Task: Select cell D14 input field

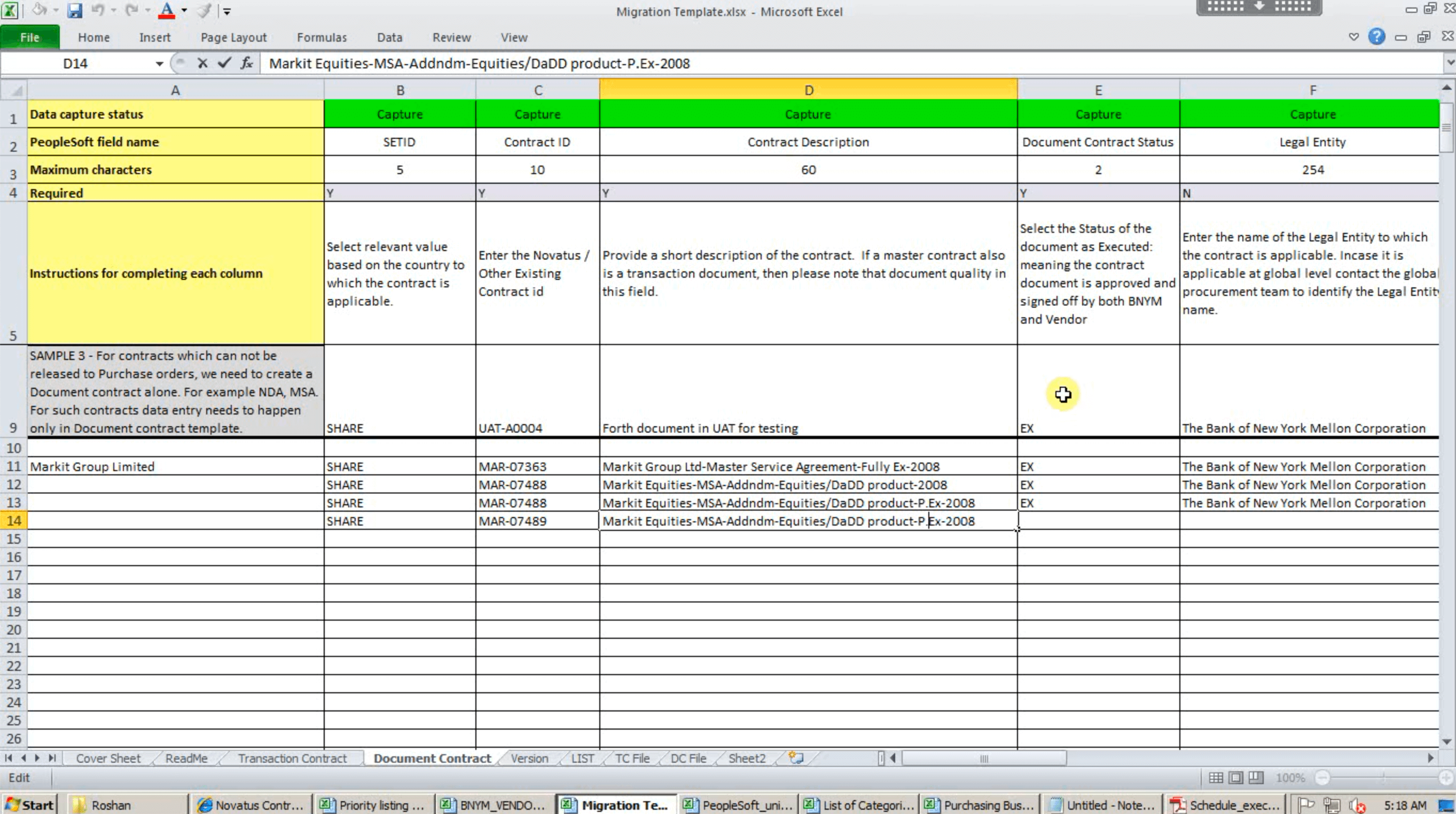Action: tap(808, 521)
